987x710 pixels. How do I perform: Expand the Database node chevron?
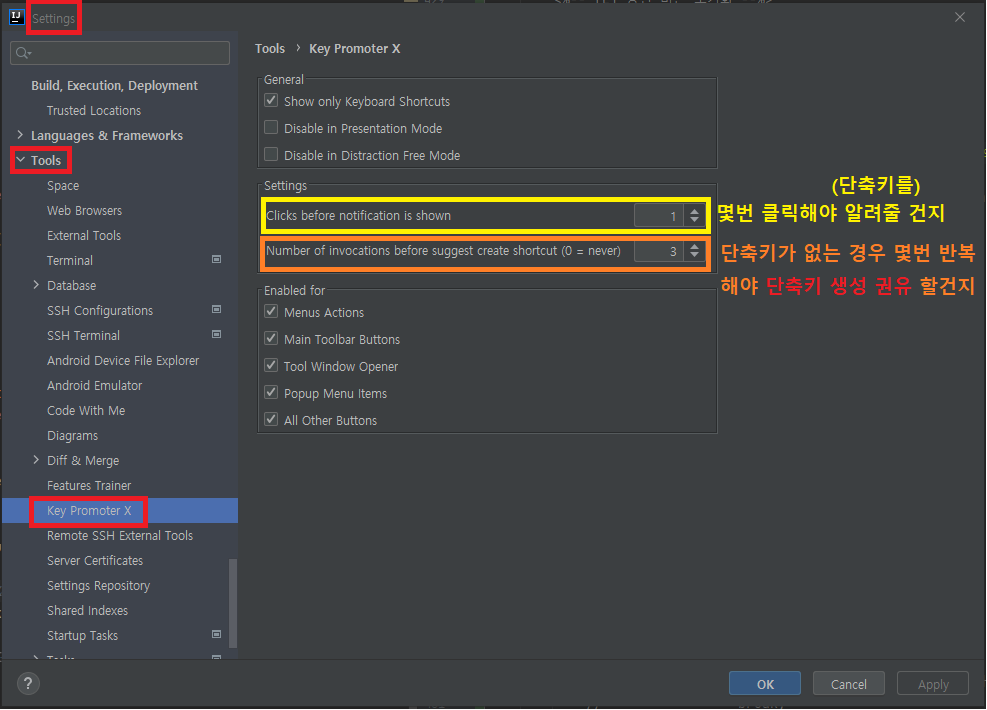[x=36, y=285]
